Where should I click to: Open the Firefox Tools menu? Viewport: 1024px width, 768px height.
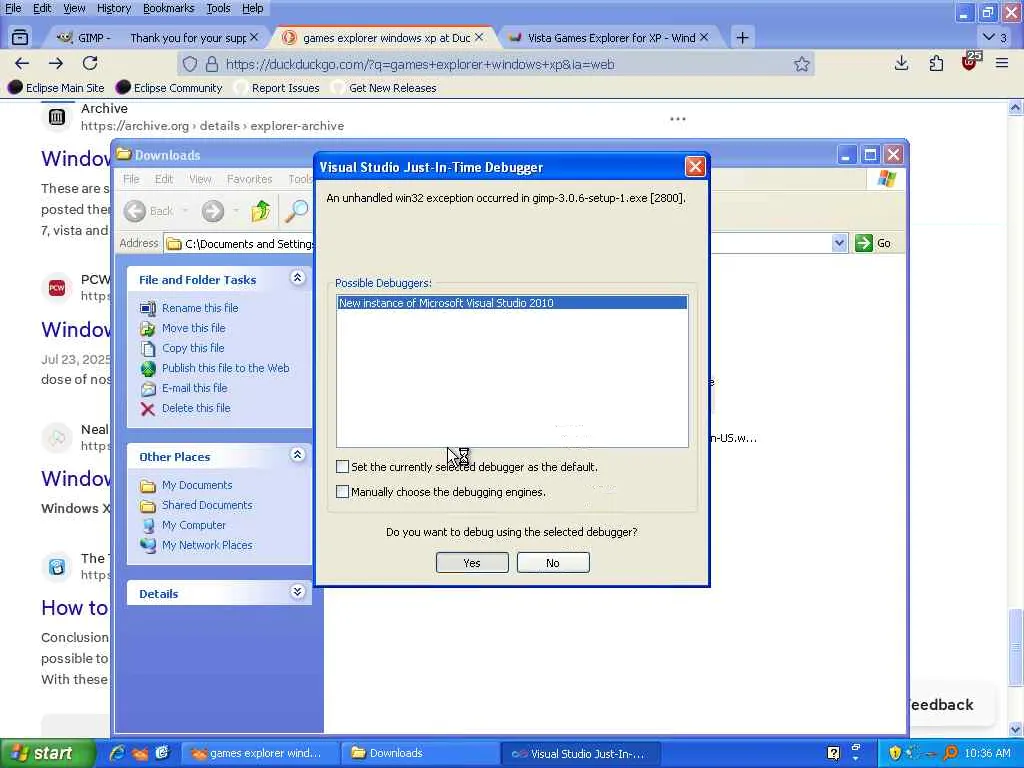pyautogui.click(x=218, y=8)
